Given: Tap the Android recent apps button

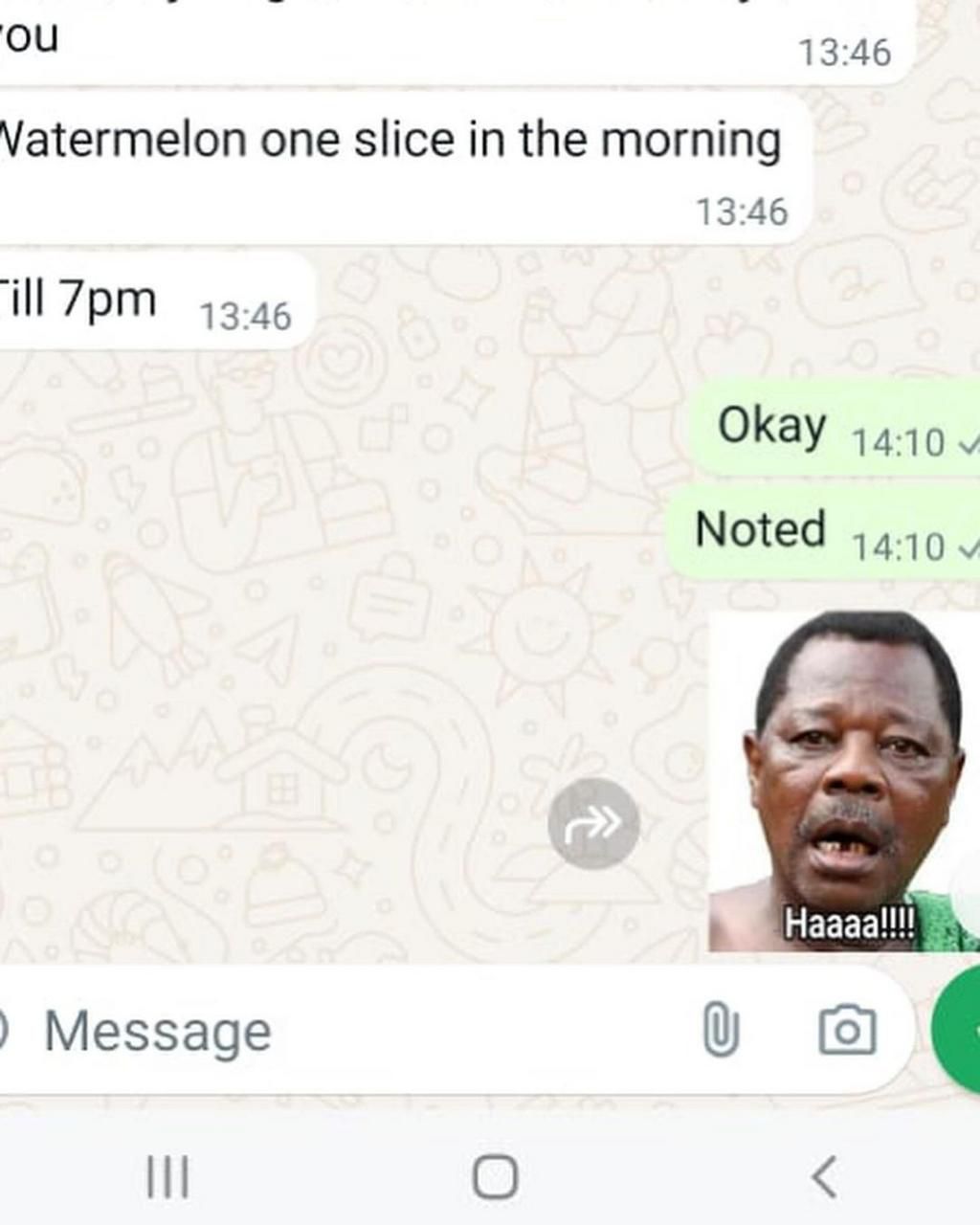Looking at the screenshot, I should pos(167,1176).
